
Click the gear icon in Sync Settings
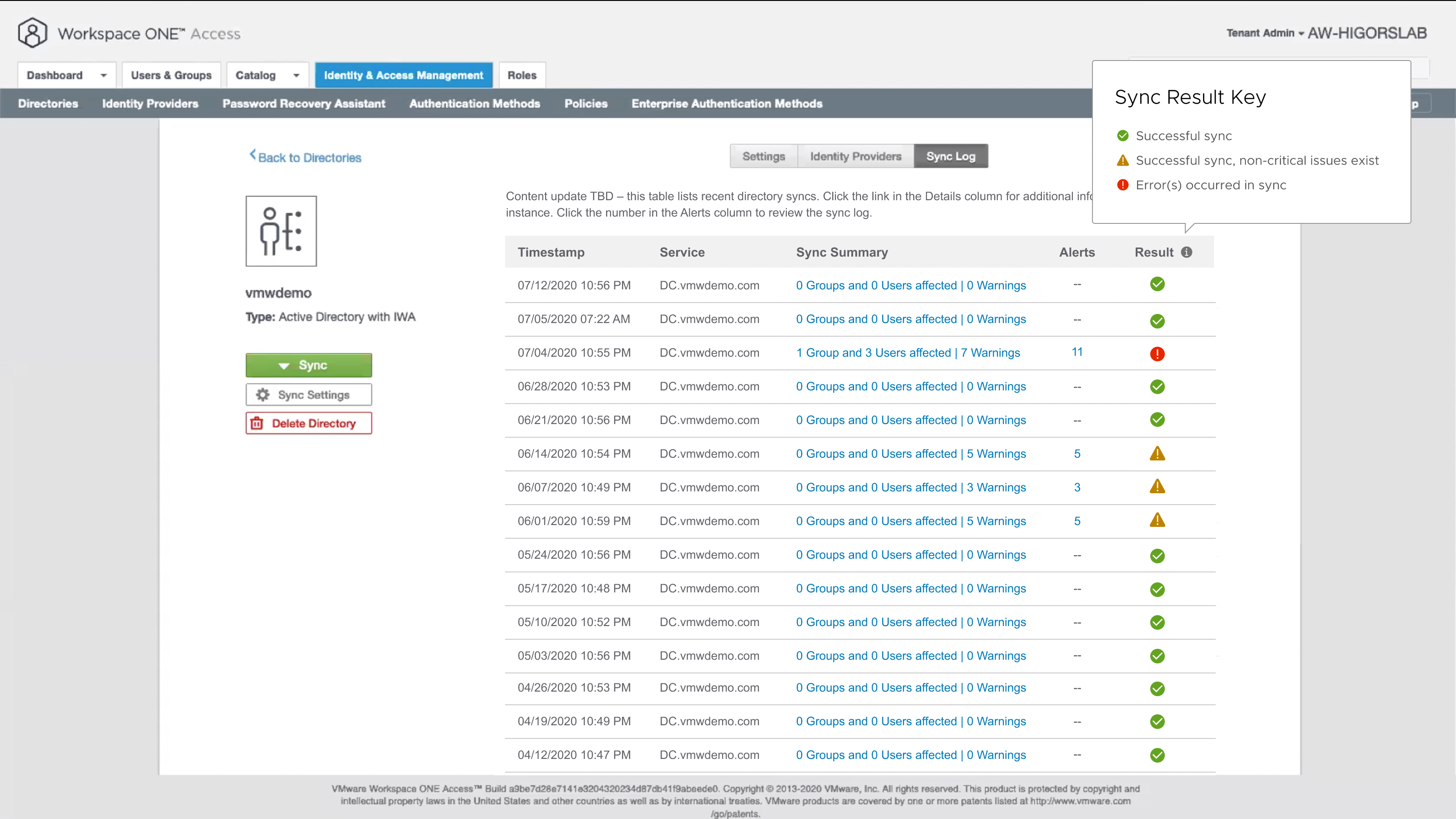tap(263, 394)
